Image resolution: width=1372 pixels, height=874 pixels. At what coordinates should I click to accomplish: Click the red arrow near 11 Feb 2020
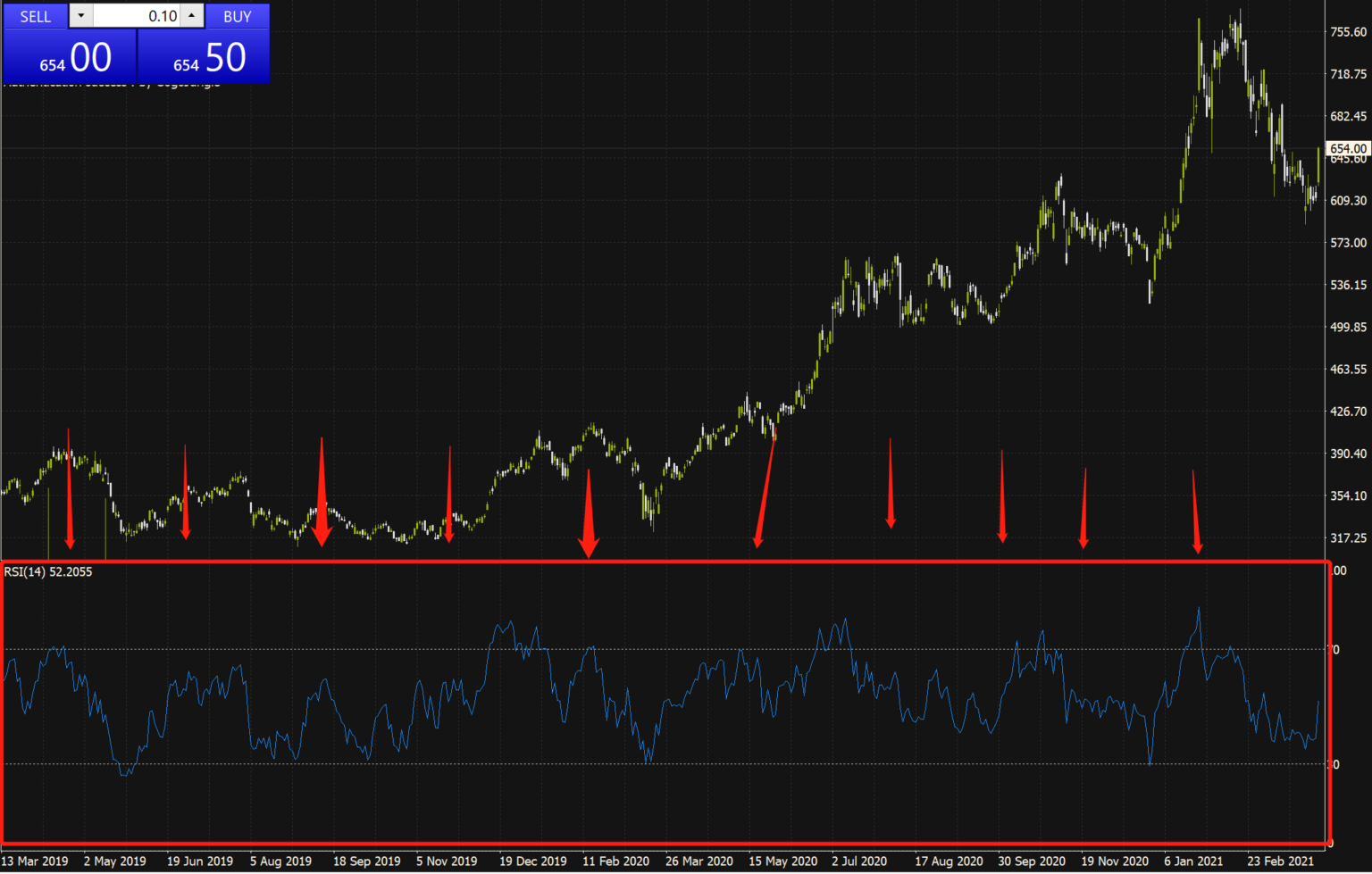click(x=588, y=513)
